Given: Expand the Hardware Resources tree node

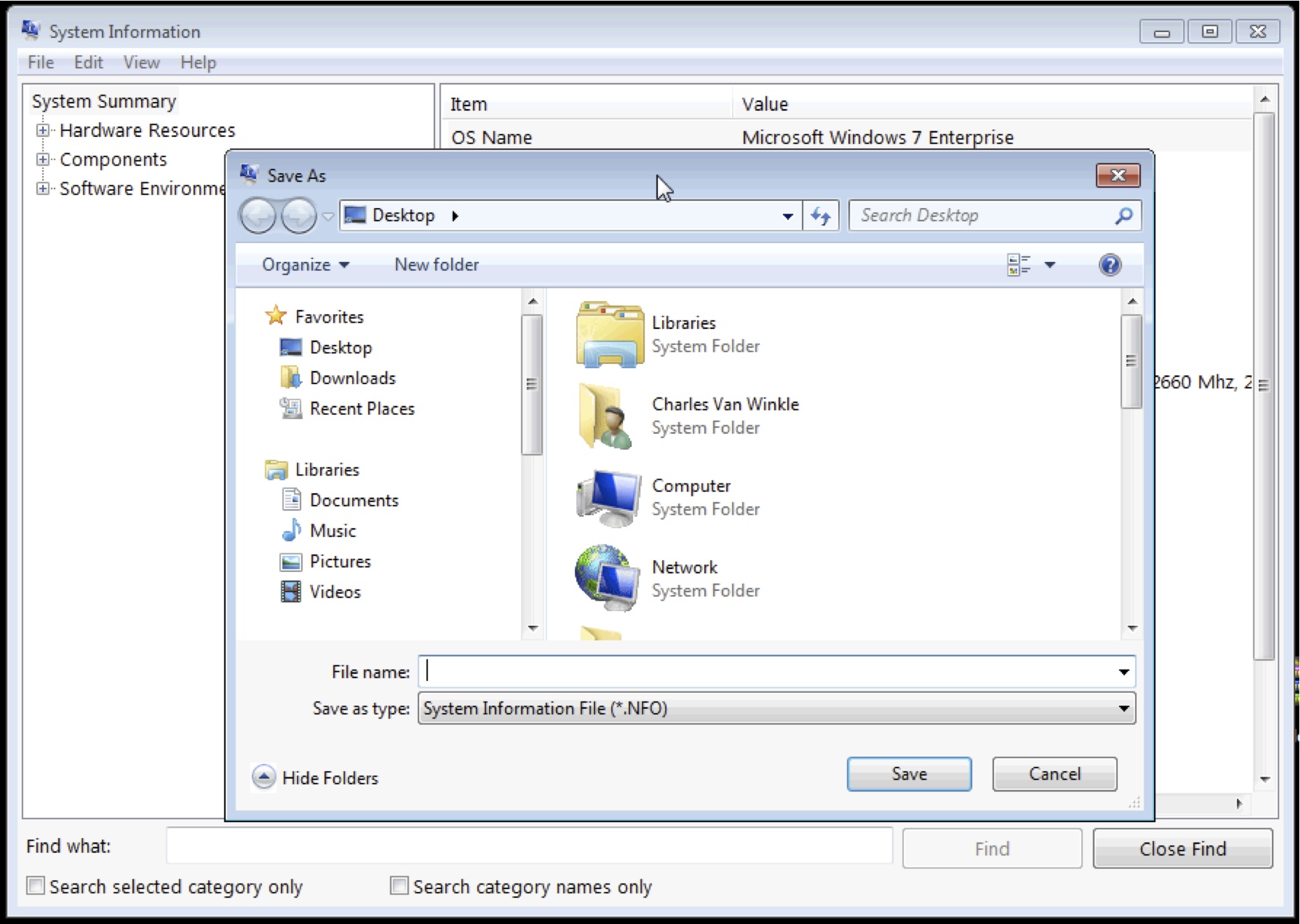Looking at the screenshot, I should (43, 130).
